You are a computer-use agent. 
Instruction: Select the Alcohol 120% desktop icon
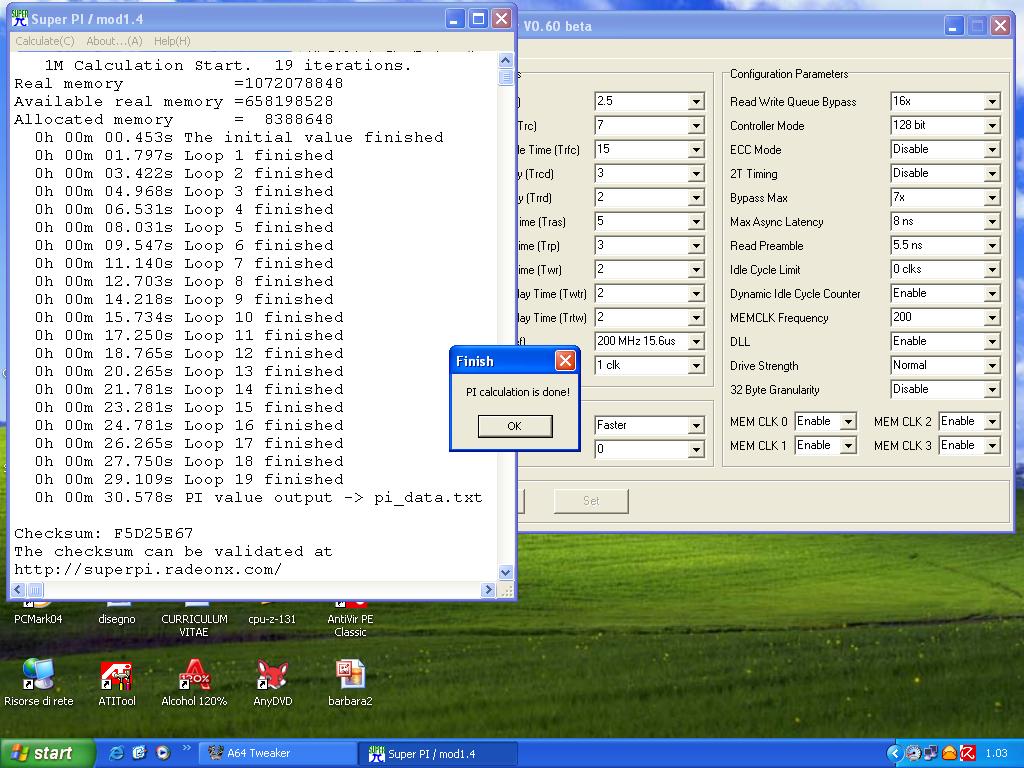[194, 682]
